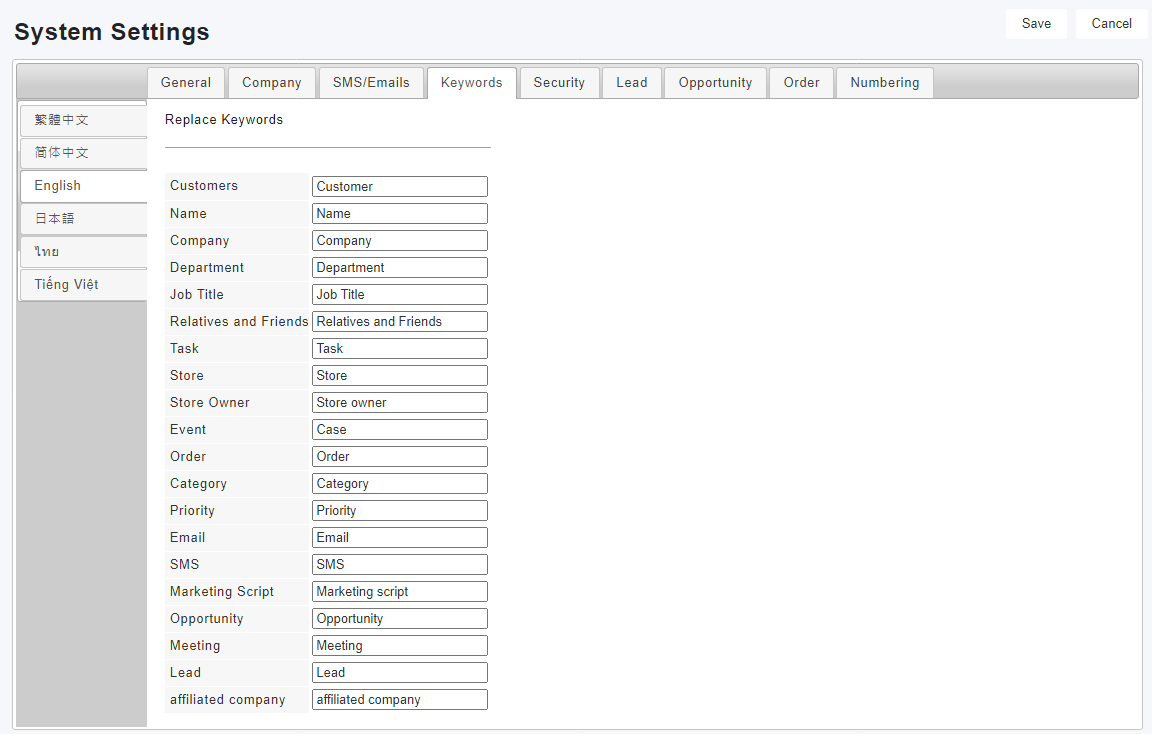The height and width of the screenshot is (734, 1152).
Task: Focus the Event replacement field containing Case
Action: 399,430
